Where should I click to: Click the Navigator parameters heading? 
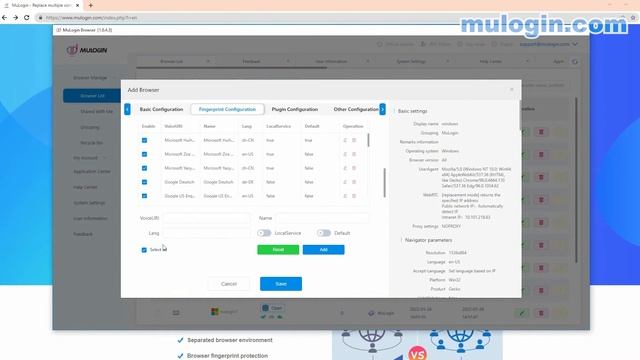[x=428, y=240]
